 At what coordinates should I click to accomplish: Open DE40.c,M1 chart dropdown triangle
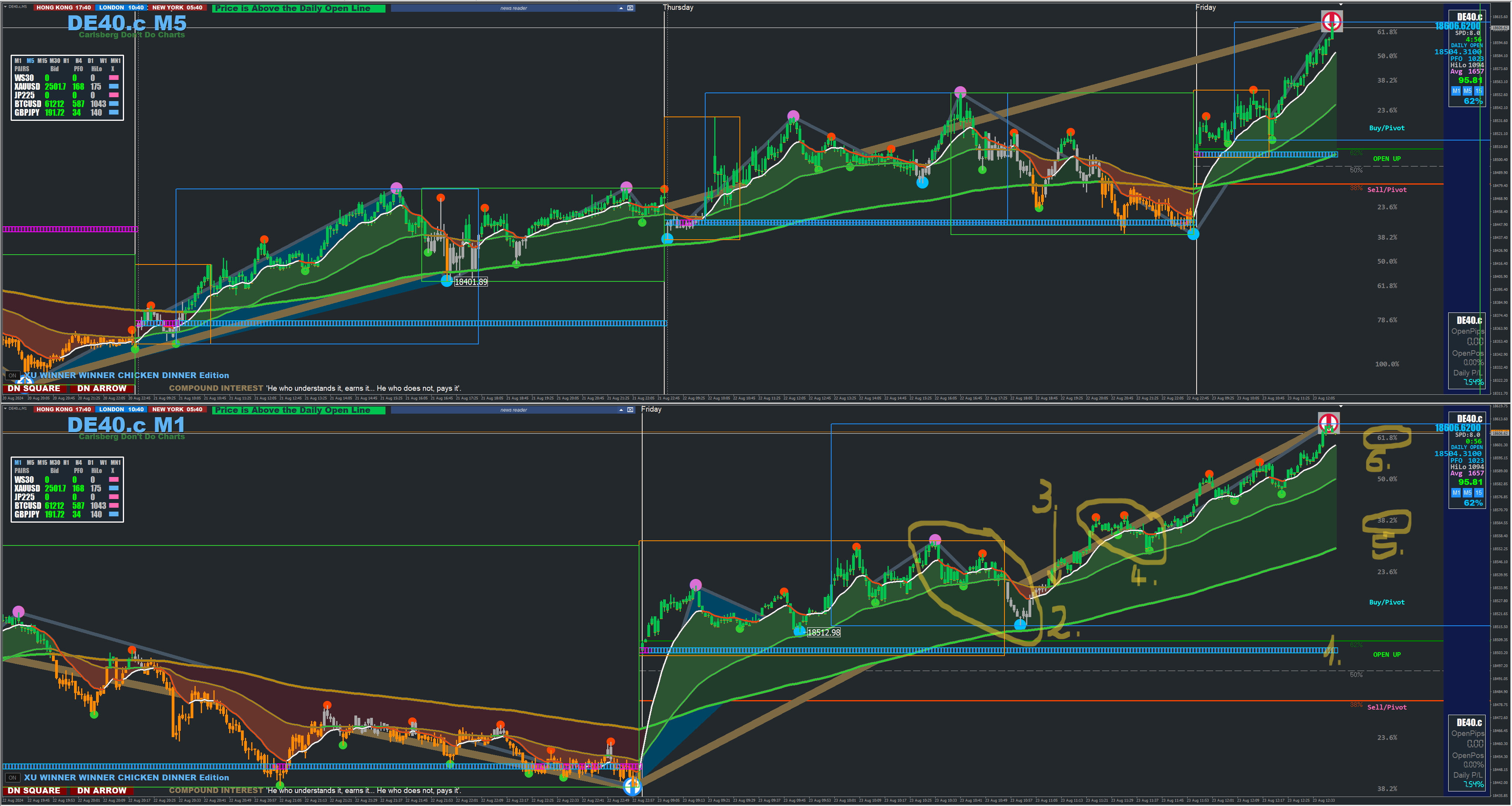pos(5,408)
